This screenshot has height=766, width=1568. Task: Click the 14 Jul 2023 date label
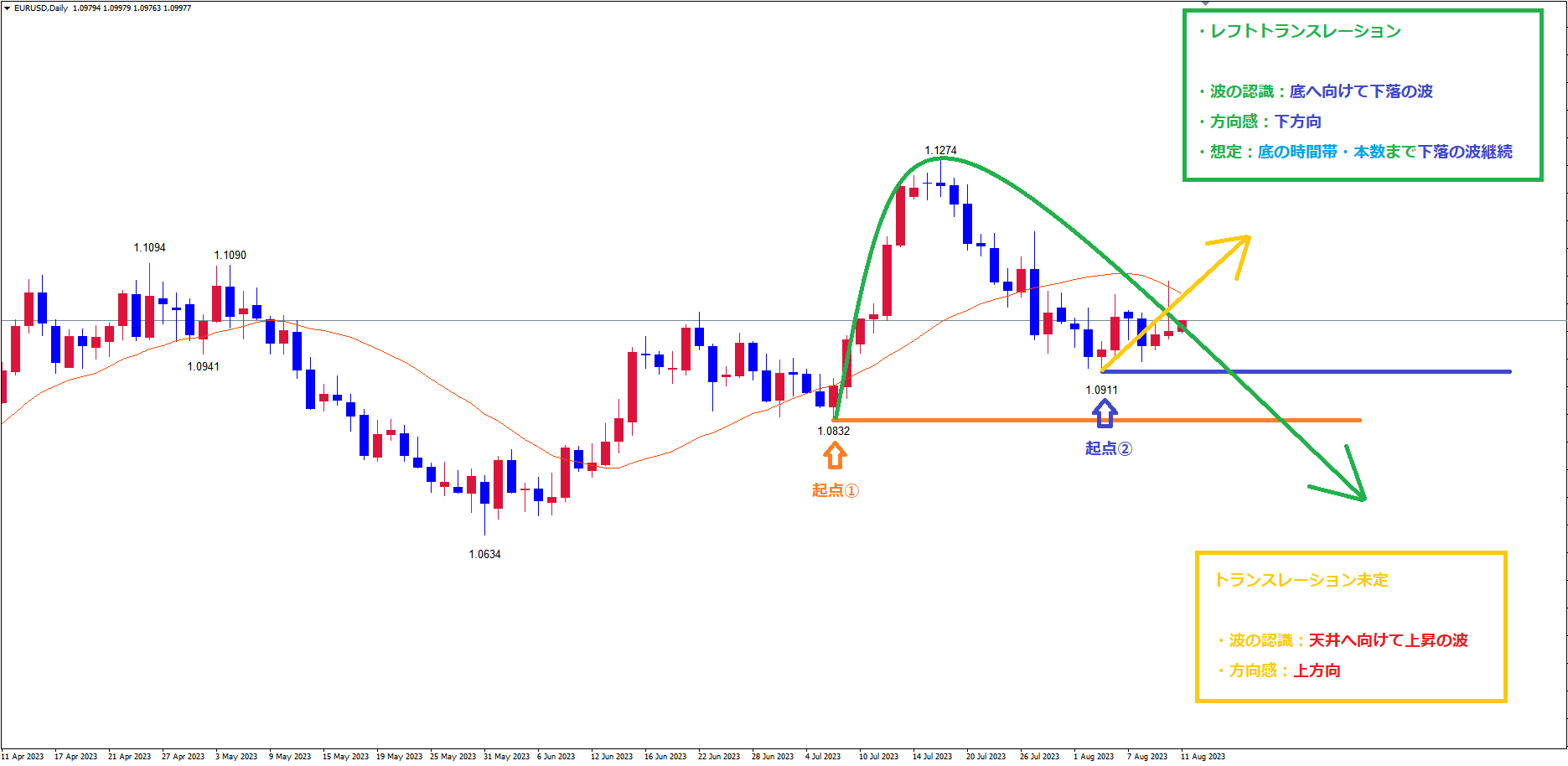(x=932, y=757)
